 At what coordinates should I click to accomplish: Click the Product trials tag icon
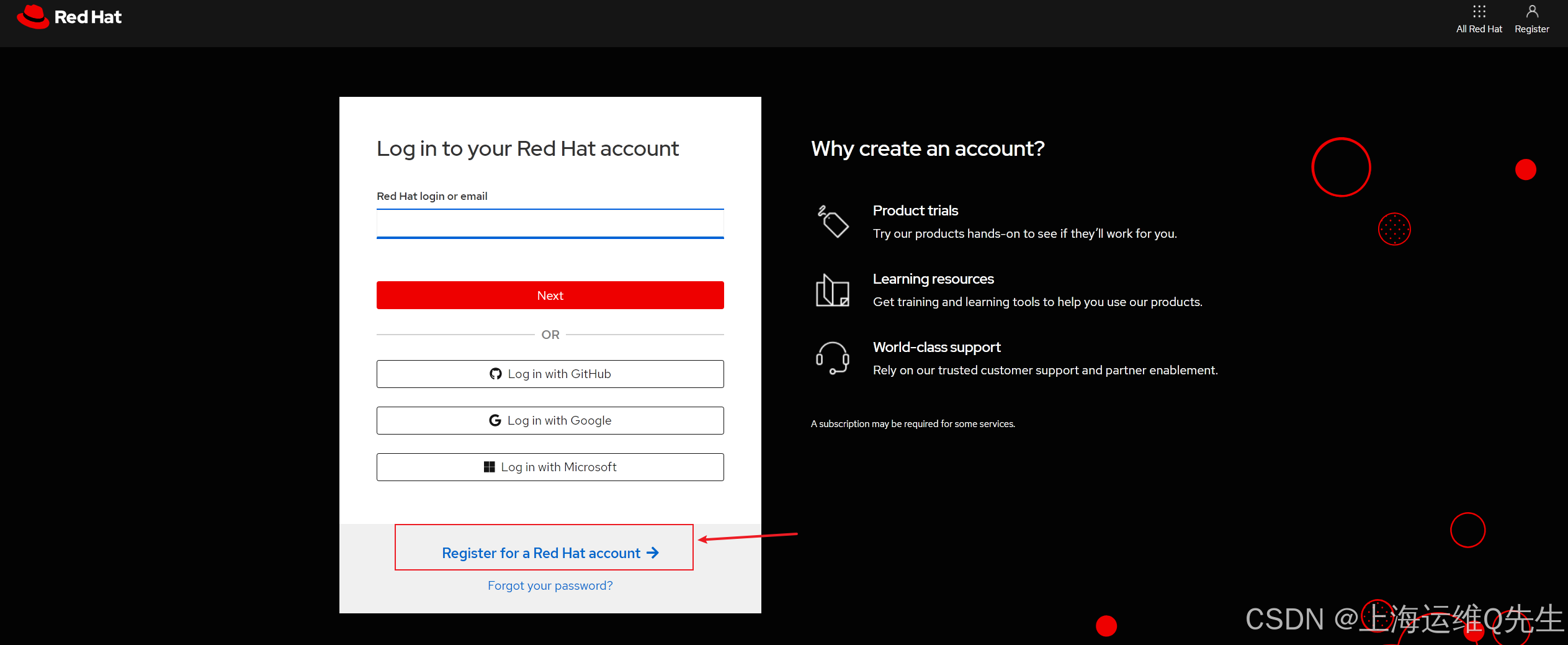[x=833, y=222]
